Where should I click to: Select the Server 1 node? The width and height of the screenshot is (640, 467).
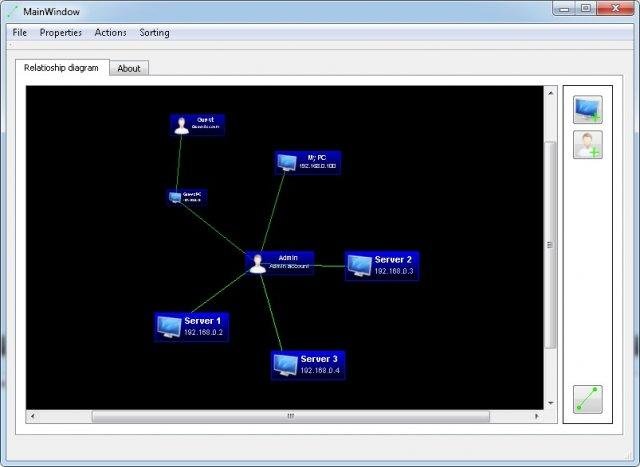pyautogui.click(x=191, y=327)
